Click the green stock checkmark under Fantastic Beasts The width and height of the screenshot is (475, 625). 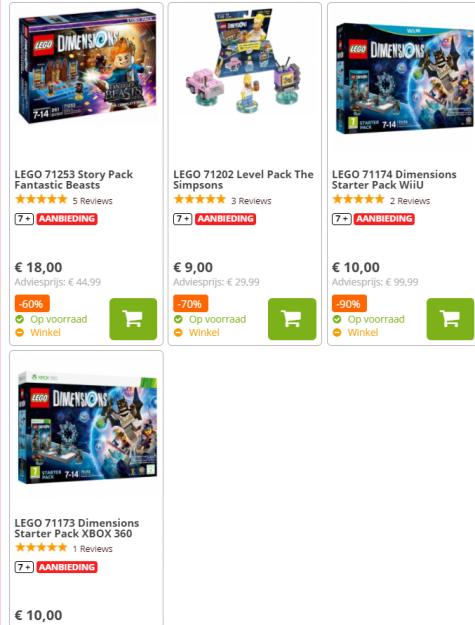coord(20,319)
